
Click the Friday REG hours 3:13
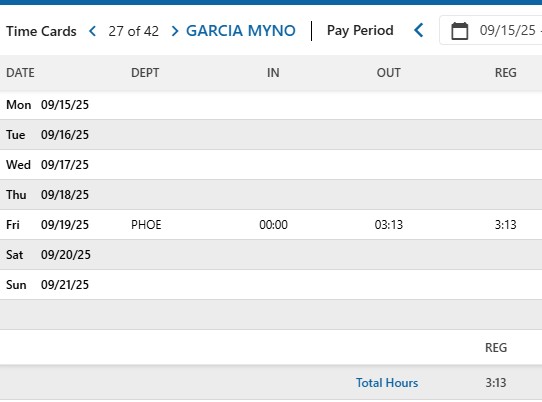(505, 225)
